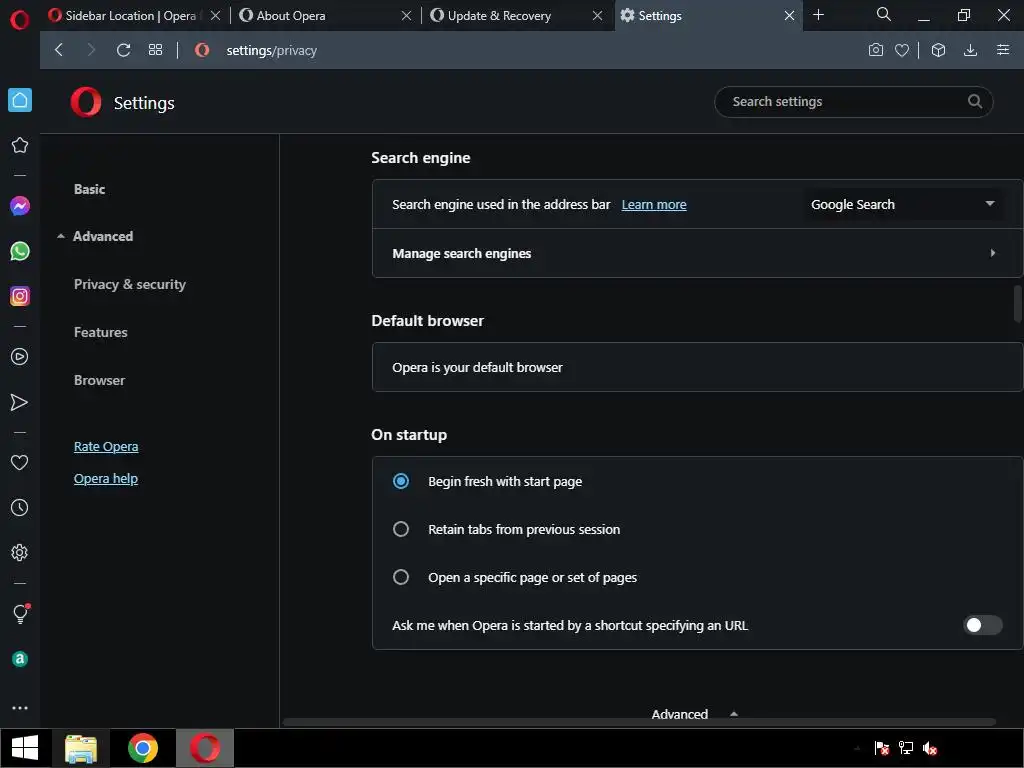
Task: Open WhatsApp from the sidebar
Action: tap(20, 251)
